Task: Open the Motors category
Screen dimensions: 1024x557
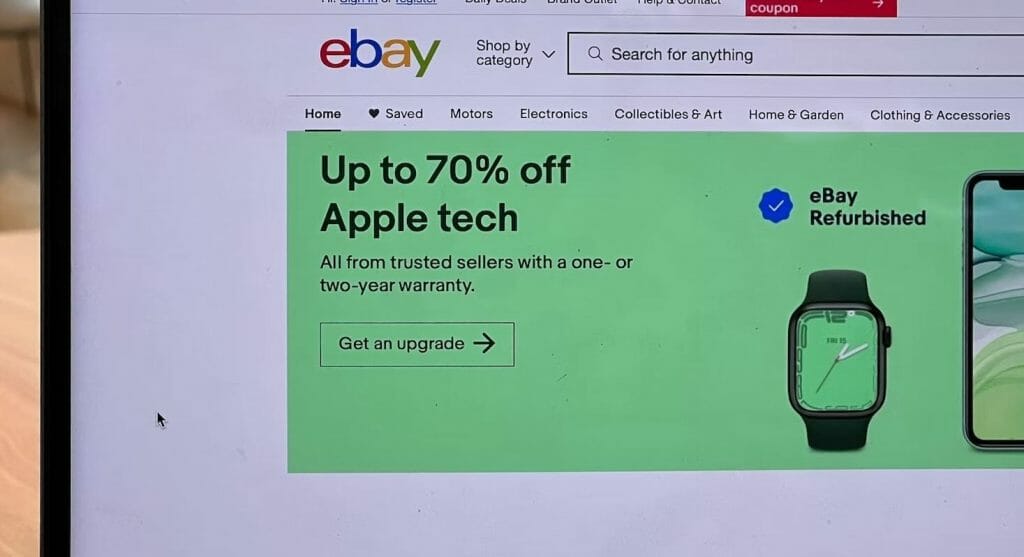Action: pyautogui.click(x=472, y=114)
